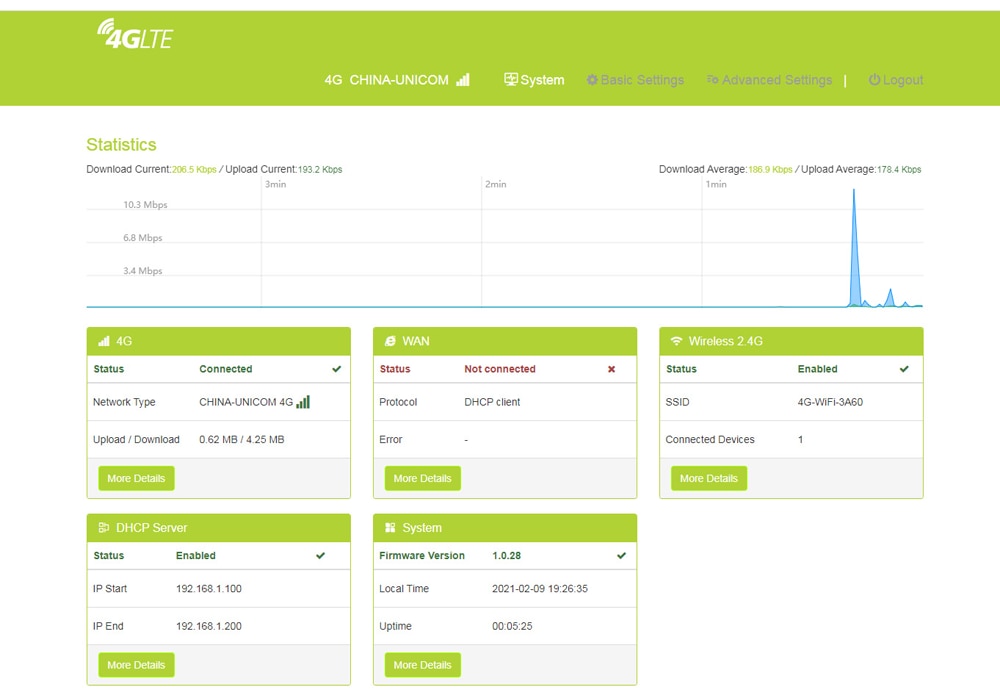Click the traffic spike on the statistics graph
Viewport: 1000px width, 698px height.
[855, 249]
